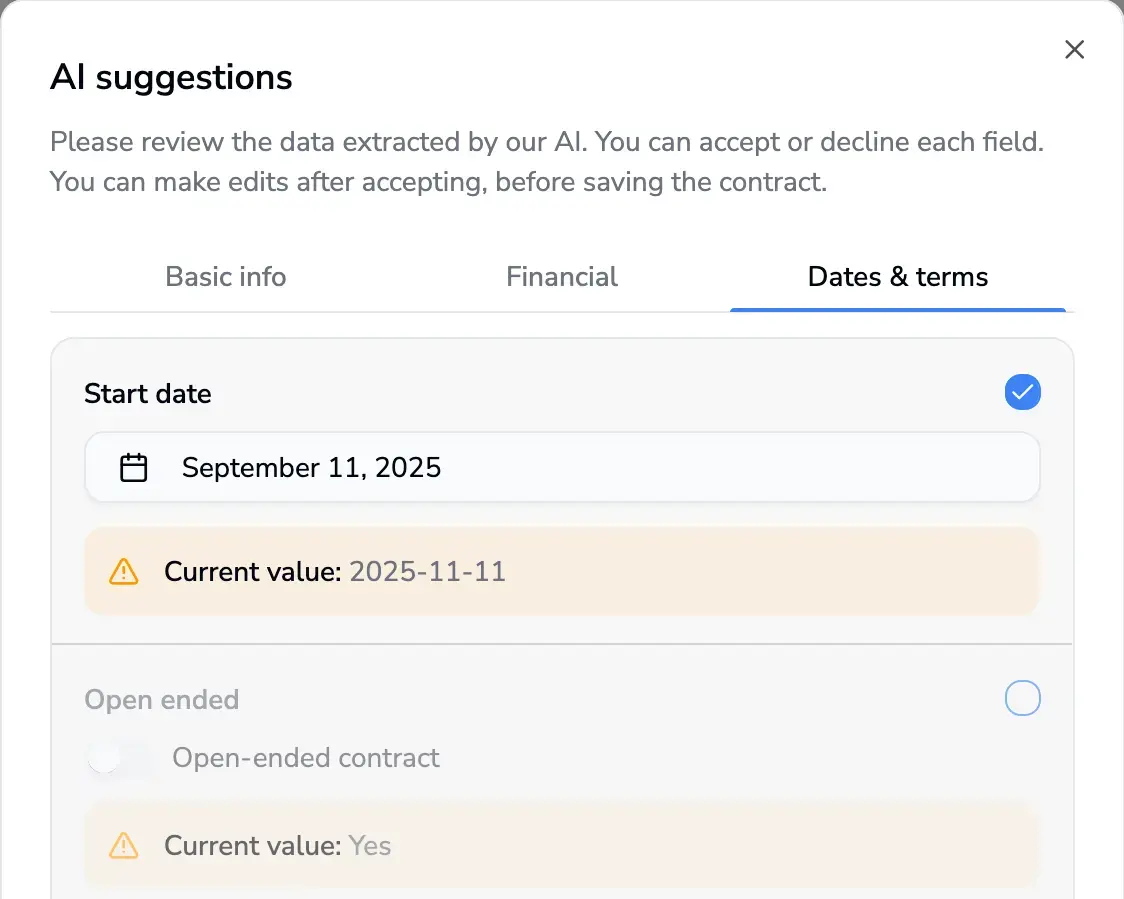The width and height of the screenshot is (1124, 899).
Task: Dismiss the AI suggestions dialog with the X
Action: click(x=1074, y=49)
